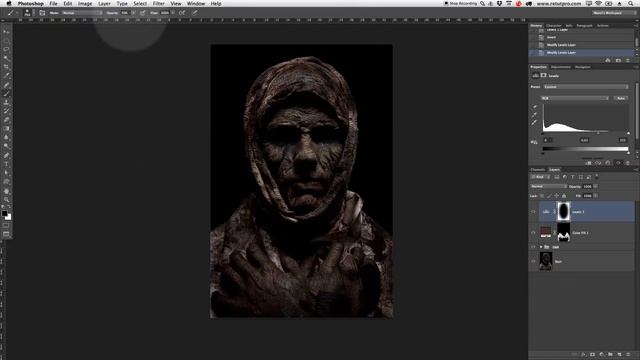Click the black point eyedropper in Levels
The height and width of the screenshot is (360, 640).
pyautogui.click(x=534, y=107)
